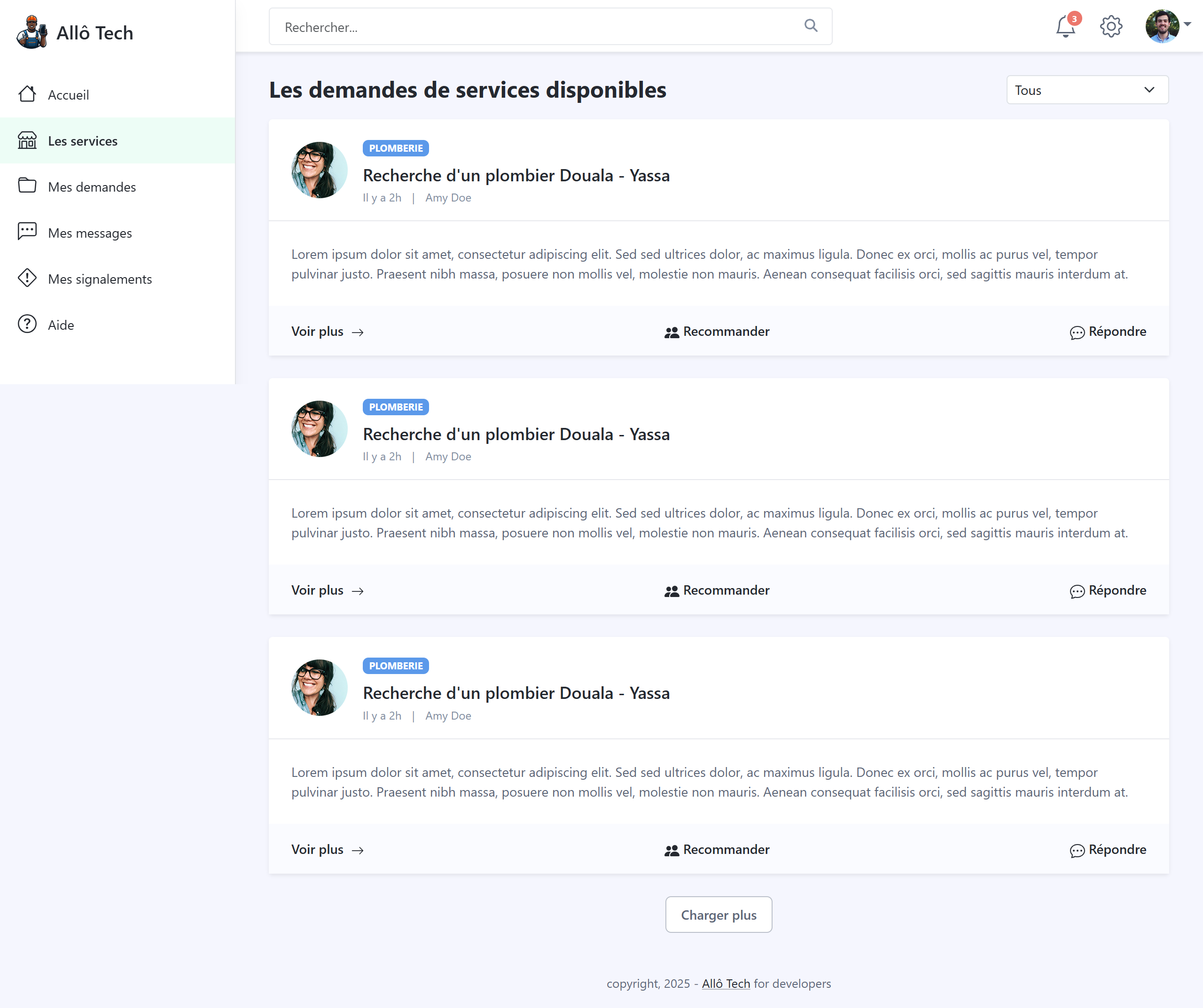Click the magnifier search icon
The height and width of the screenshot is (1008, 1203).
point(811,26)
